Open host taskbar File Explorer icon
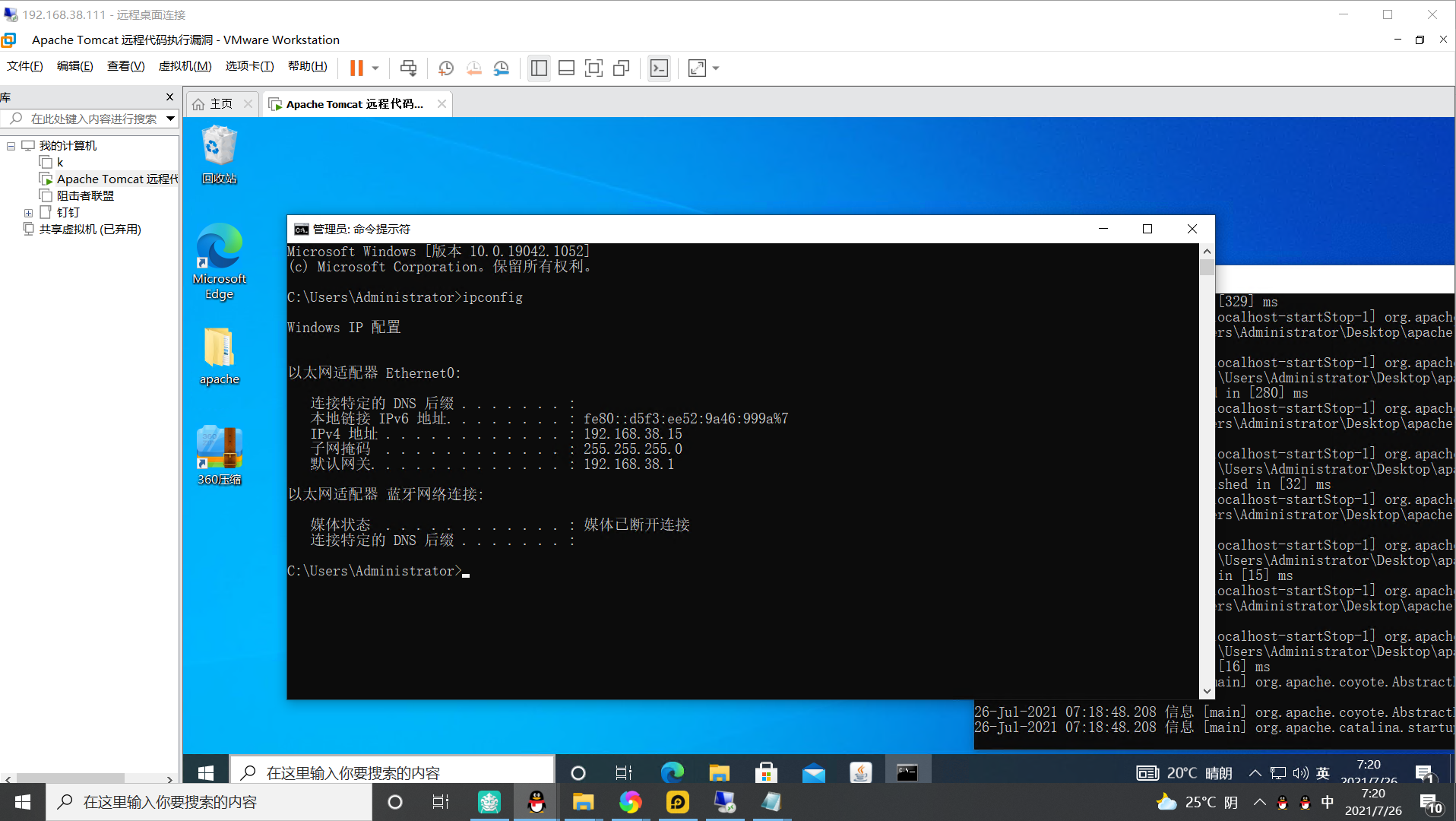1456x821 pixels. [583, 802]
